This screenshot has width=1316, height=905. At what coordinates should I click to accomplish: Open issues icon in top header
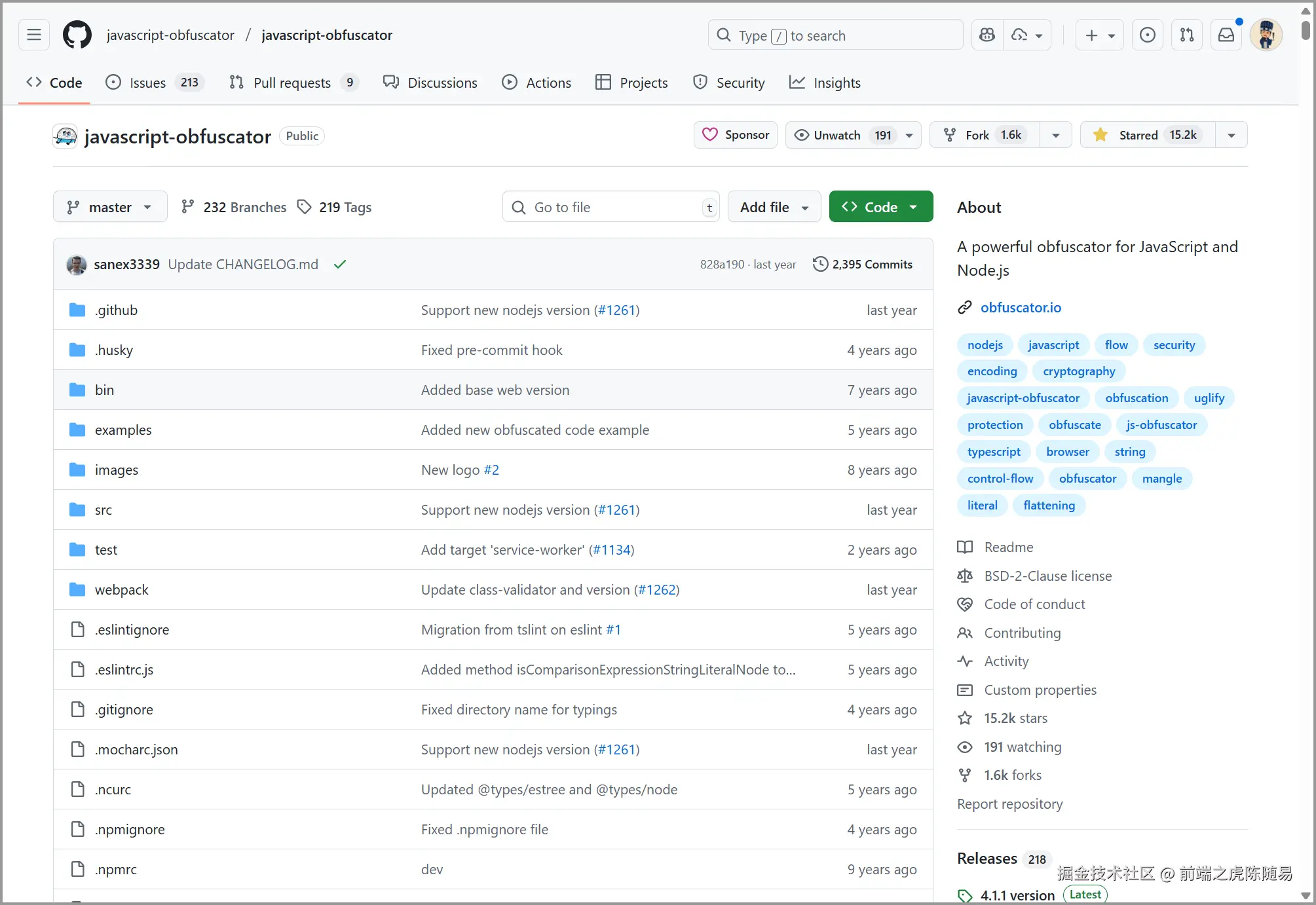pyautogui.click(x=1147, y=35)
